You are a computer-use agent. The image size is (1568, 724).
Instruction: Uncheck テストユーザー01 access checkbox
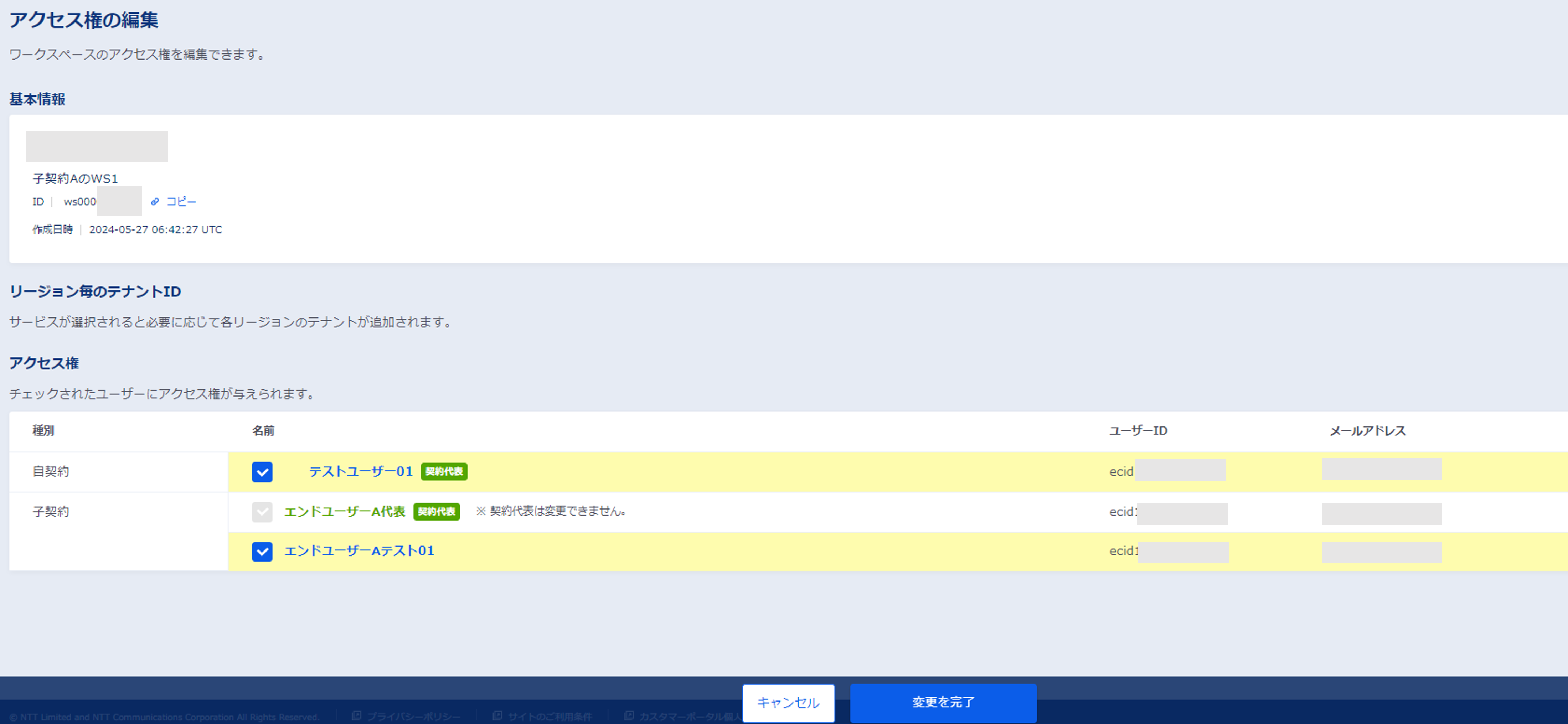tap(262, 471)
